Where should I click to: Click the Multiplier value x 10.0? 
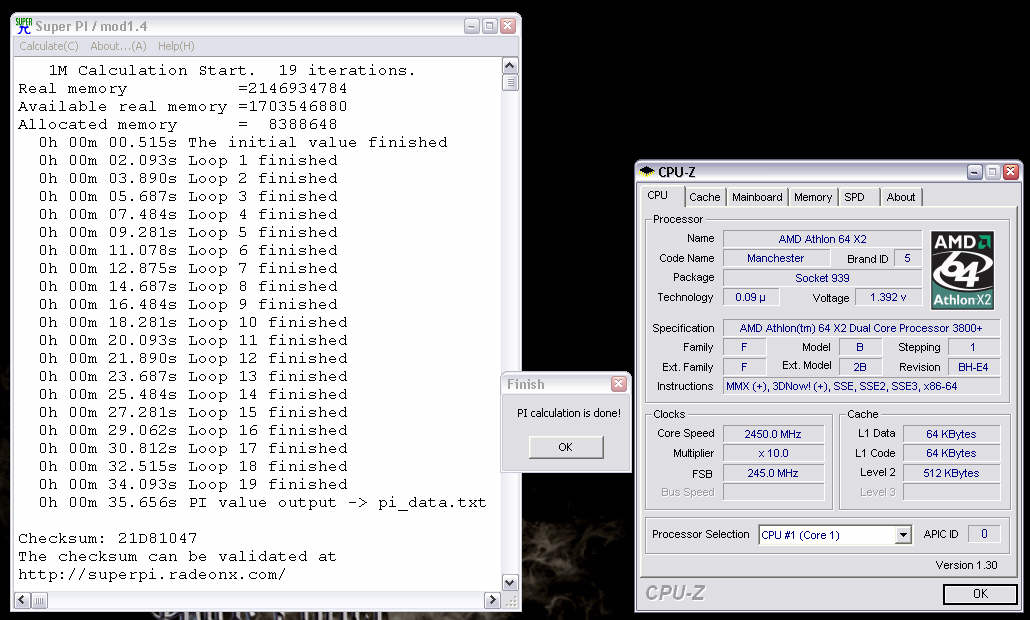click(773, 453)
